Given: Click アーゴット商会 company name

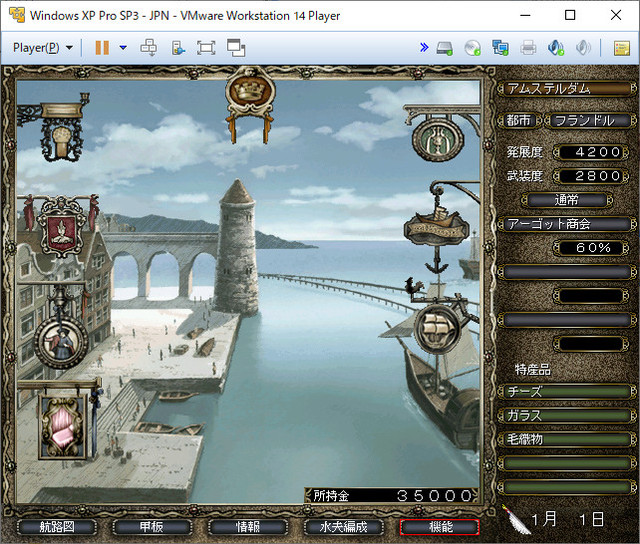Looking at the screenshot, I should pyautogui.click(x=567, y=224).
